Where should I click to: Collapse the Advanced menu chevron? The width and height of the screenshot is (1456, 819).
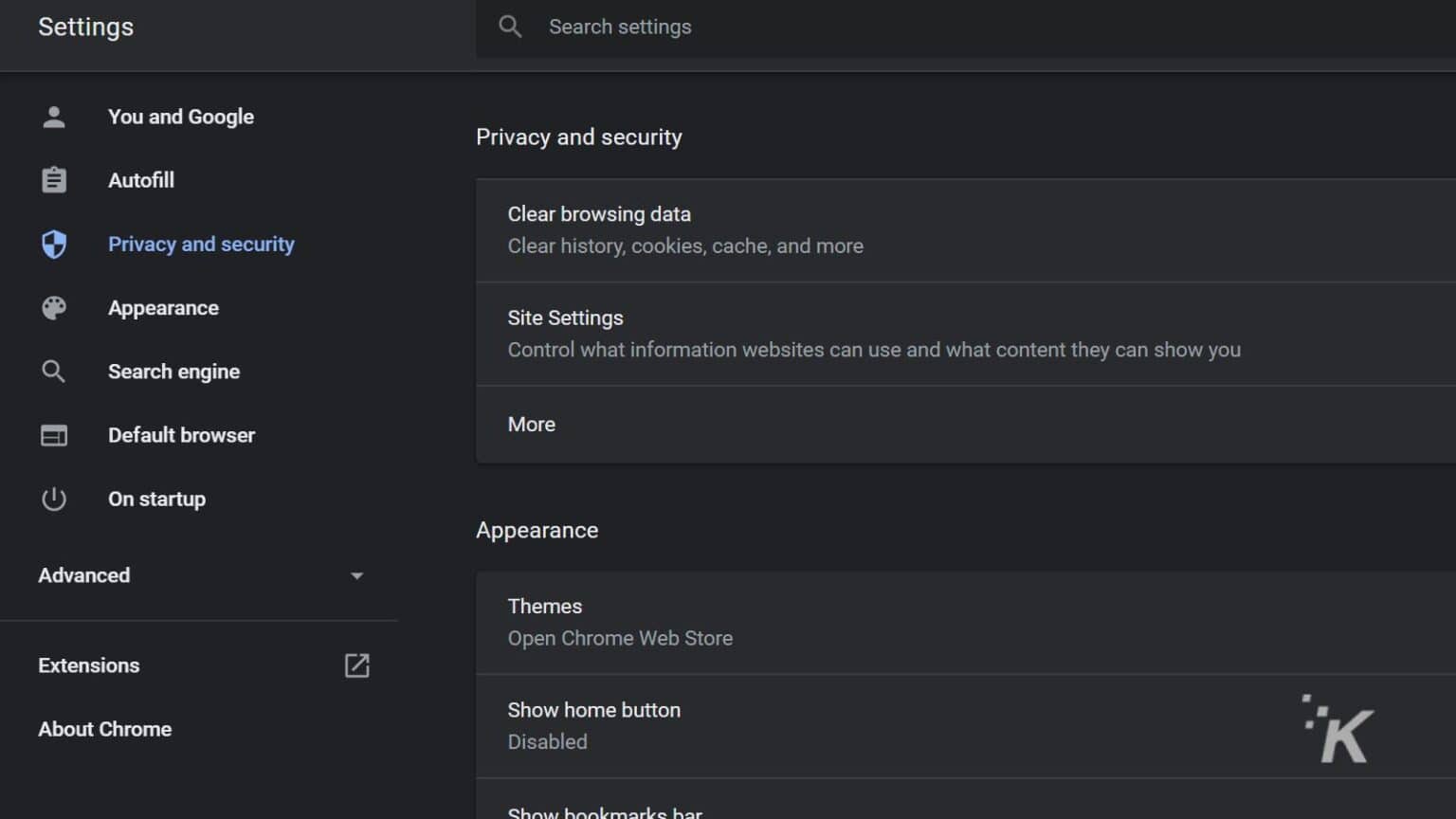(x=356, y=575)
